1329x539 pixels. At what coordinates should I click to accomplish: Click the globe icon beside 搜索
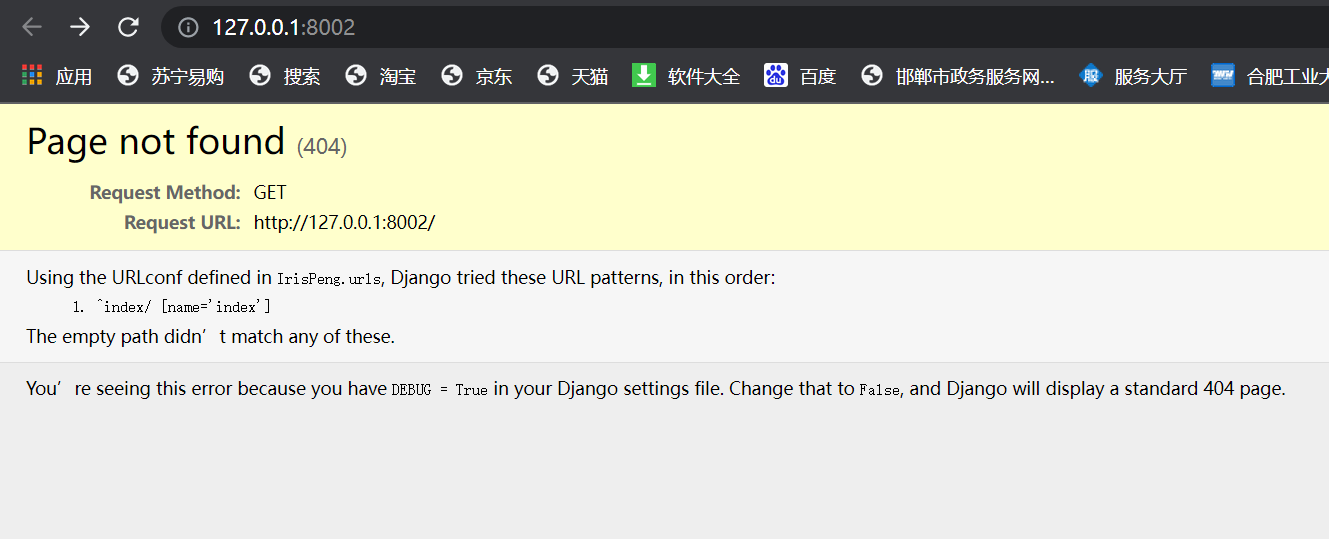tap(260, 75)
